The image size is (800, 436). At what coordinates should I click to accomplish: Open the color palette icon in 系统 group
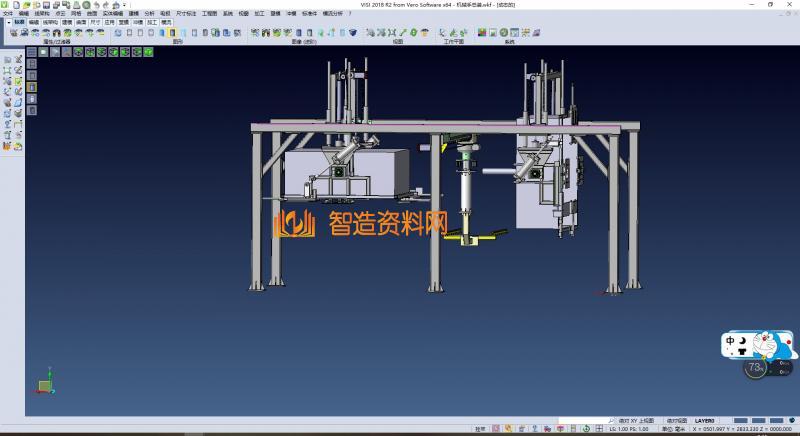coord(482,33)
